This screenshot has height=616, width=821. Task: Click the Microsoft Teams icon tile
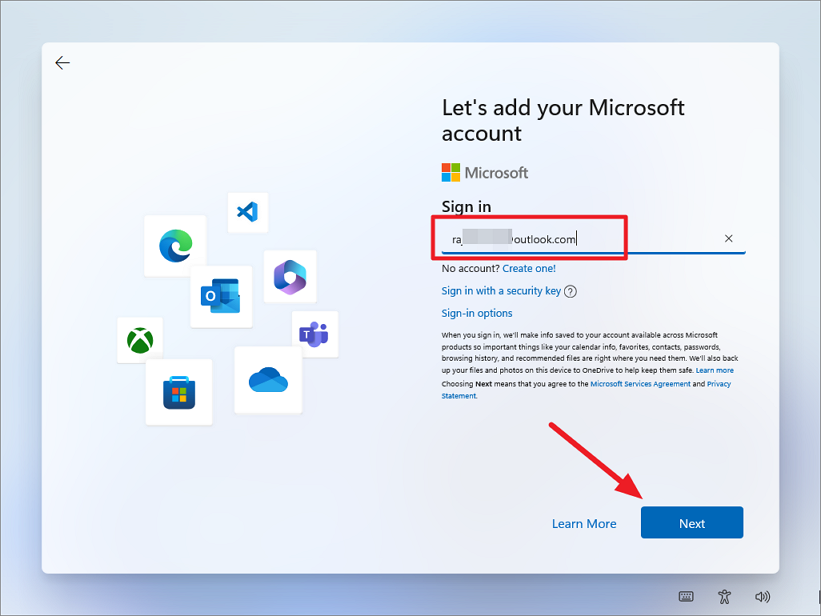[315, 334]
